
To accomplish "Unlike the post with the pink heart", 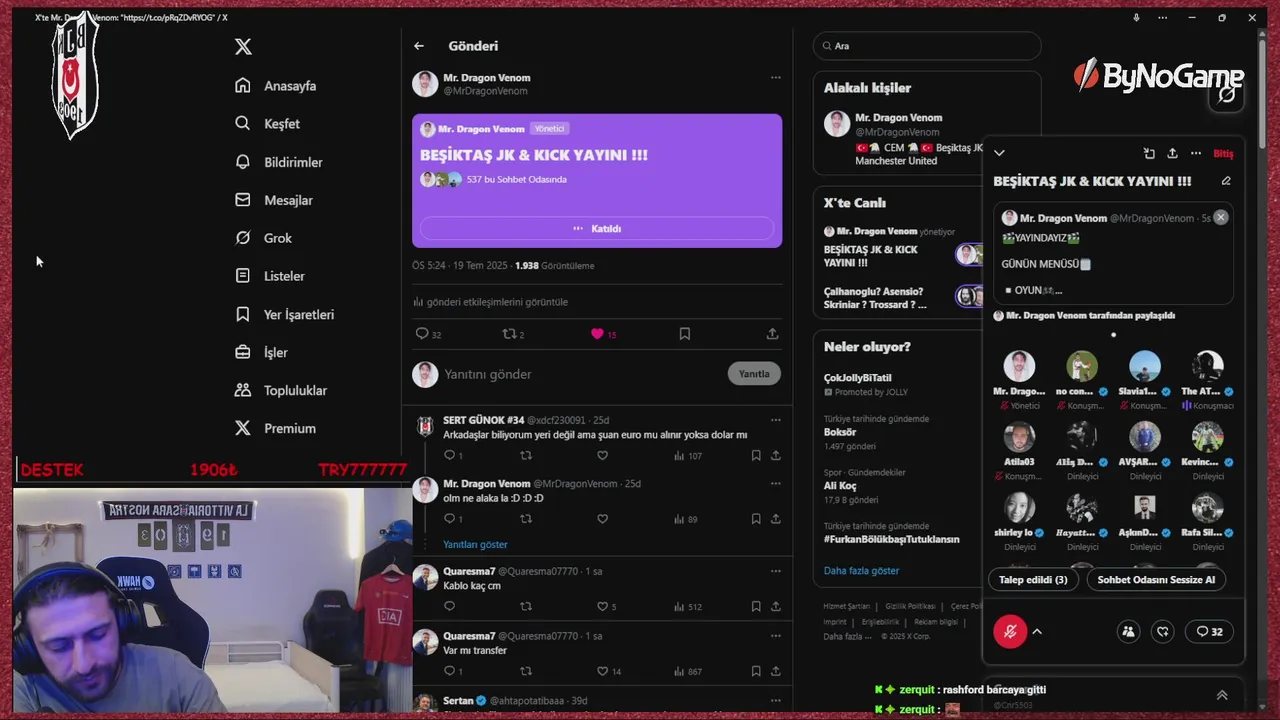I will click(x=597, y=334).
